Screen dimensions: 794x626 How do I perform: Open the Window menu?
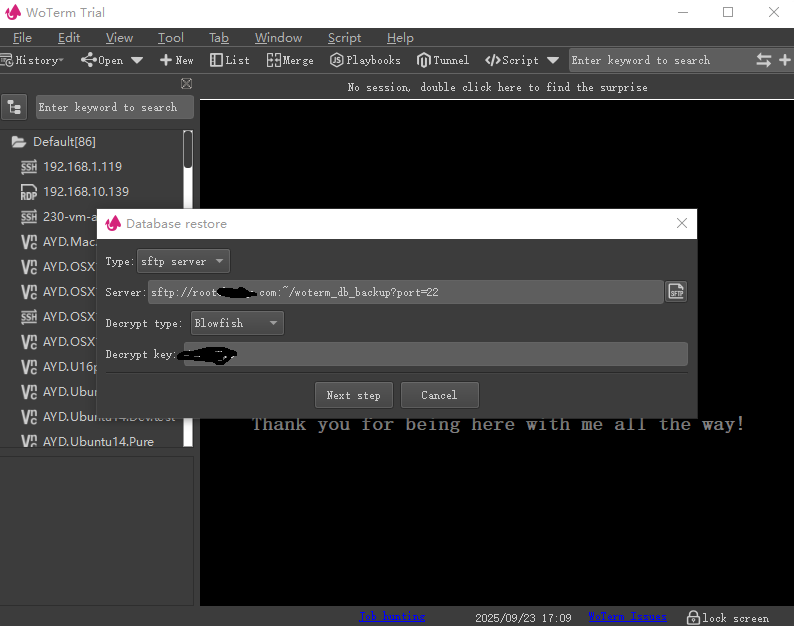tap(278, 37)
